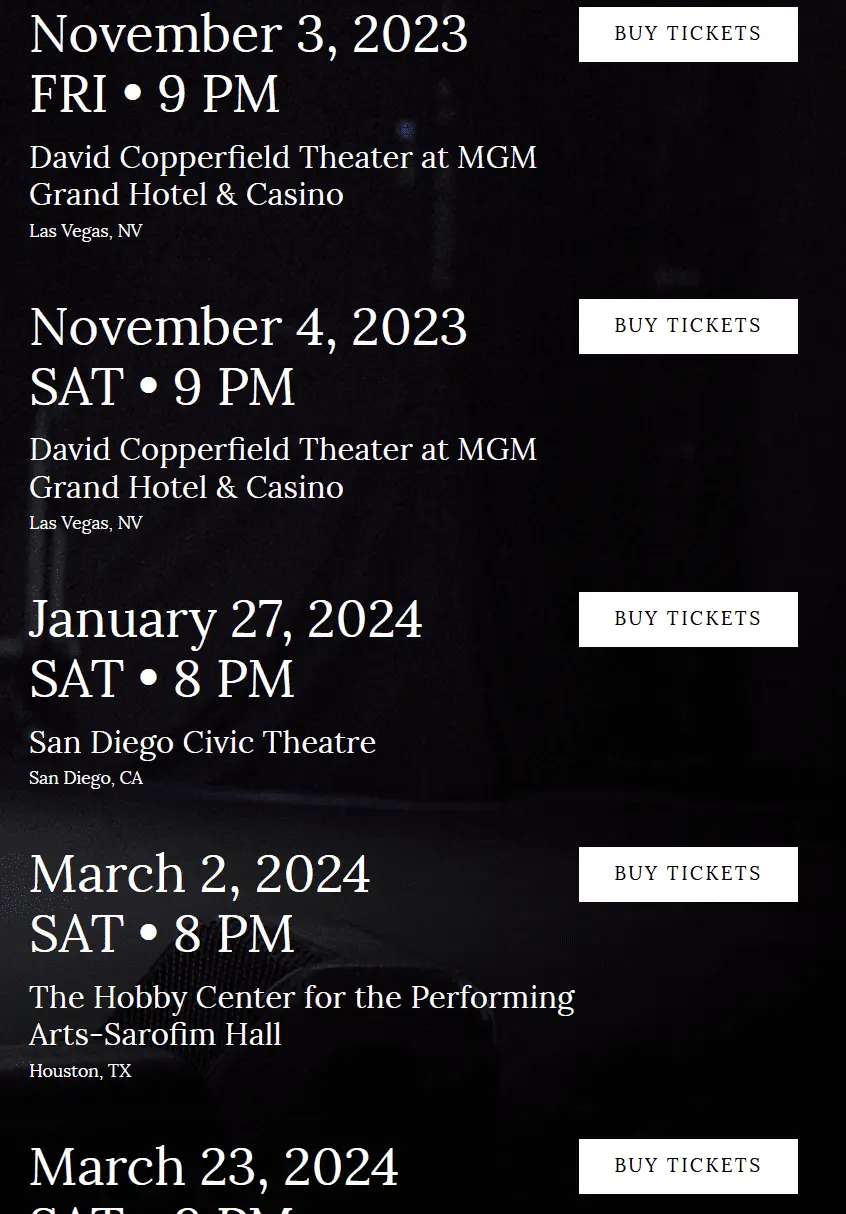
Task: Click the March 2, 2024 date heading
Action: [x=200, y=874]
